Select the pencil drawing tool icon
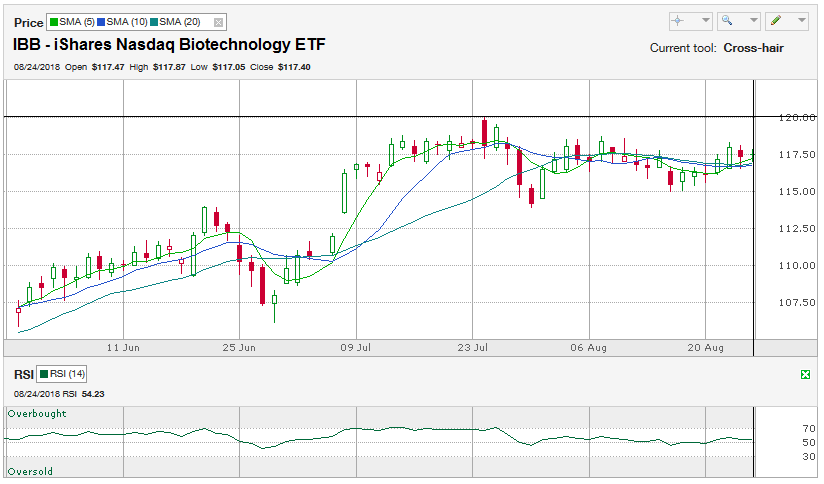The width and height of the screenshot is (824, 484). (x=776, y=21)
